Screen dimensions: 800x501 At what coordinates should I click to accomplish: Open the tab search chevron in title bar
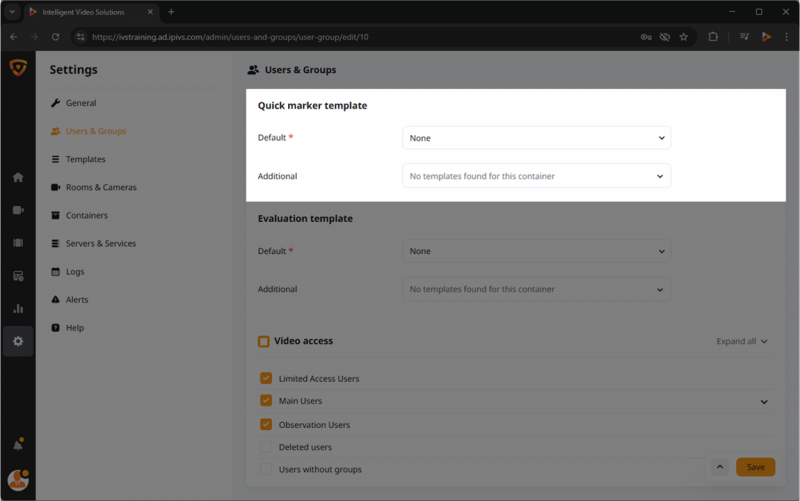[12, 12]
